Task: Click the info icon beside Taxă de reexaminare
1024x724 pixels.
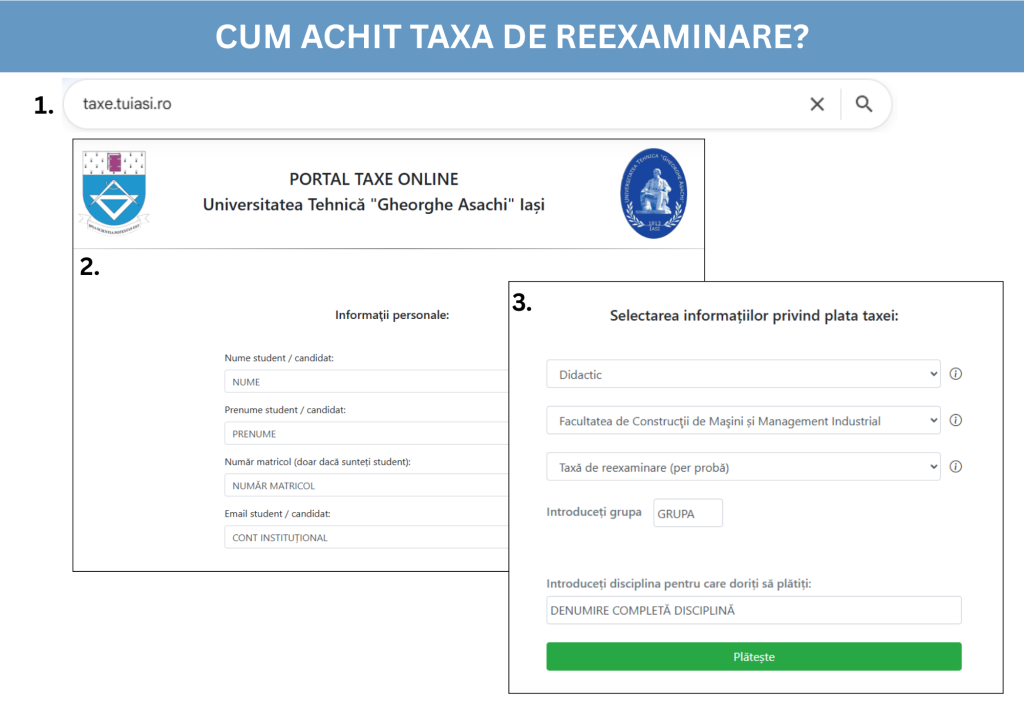Action: [x=955, y=466]
